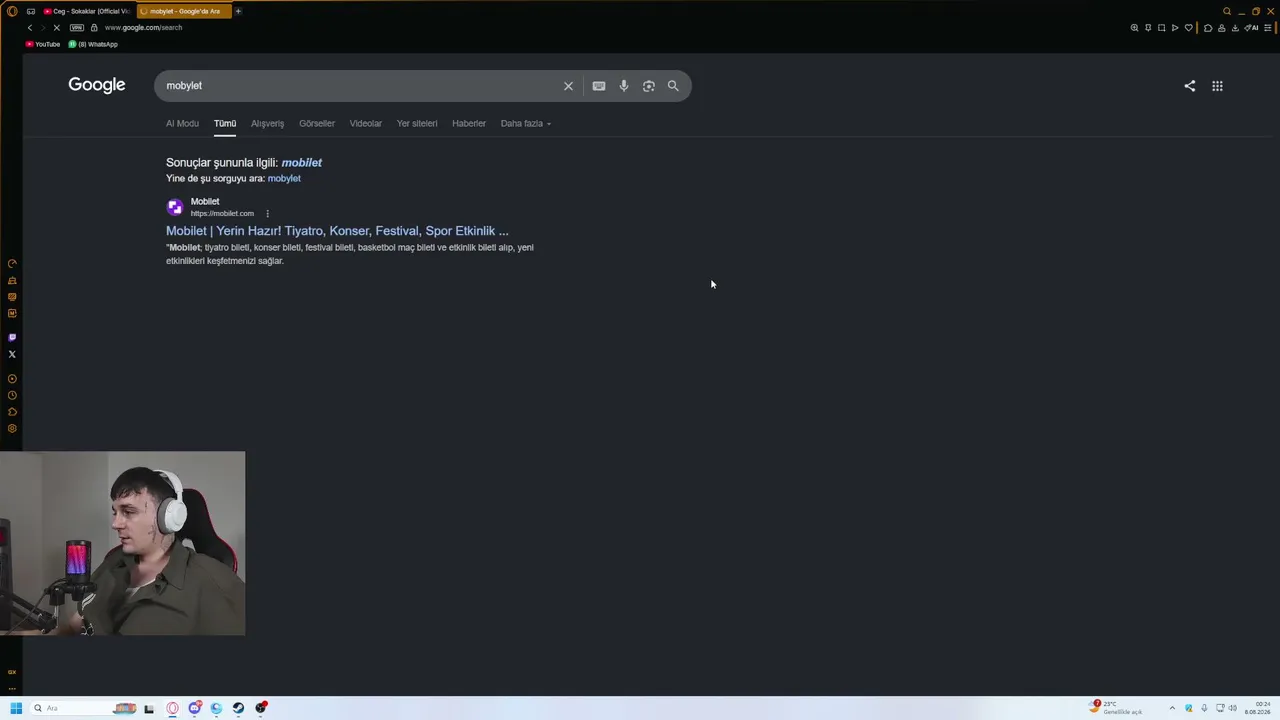Image resolution: width=1280 pixels, height=720 pixels.
Task: Open the Google apps grid
Action: pos(1217,86)
